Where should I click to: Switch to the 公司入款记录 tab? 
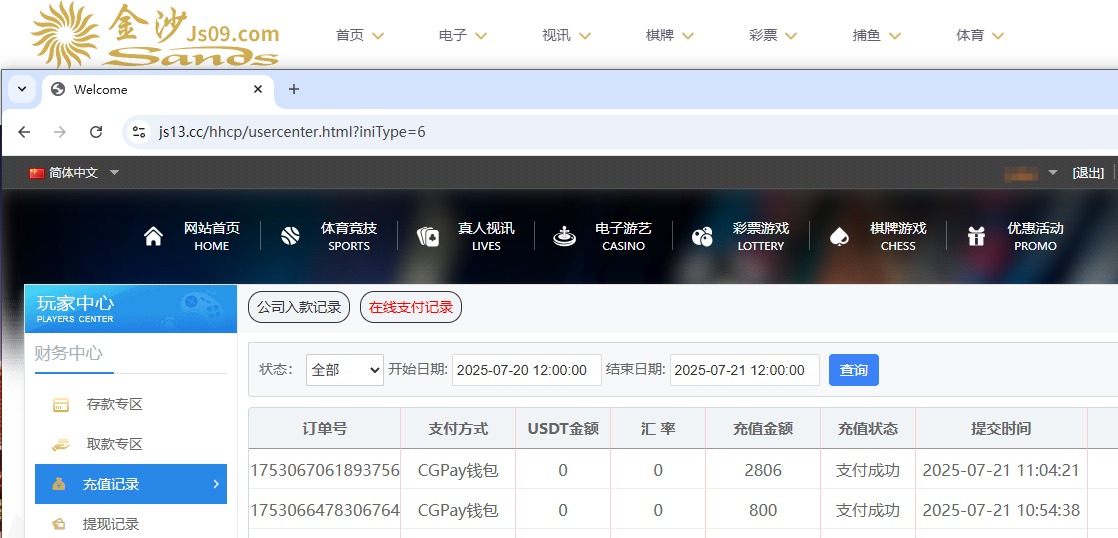pos(299,308)
